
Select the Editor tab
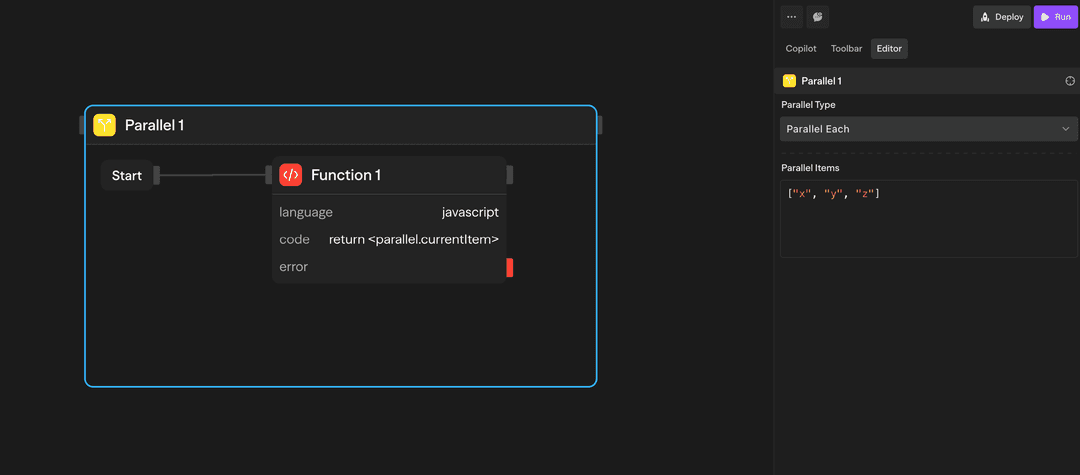pos(889,48)
